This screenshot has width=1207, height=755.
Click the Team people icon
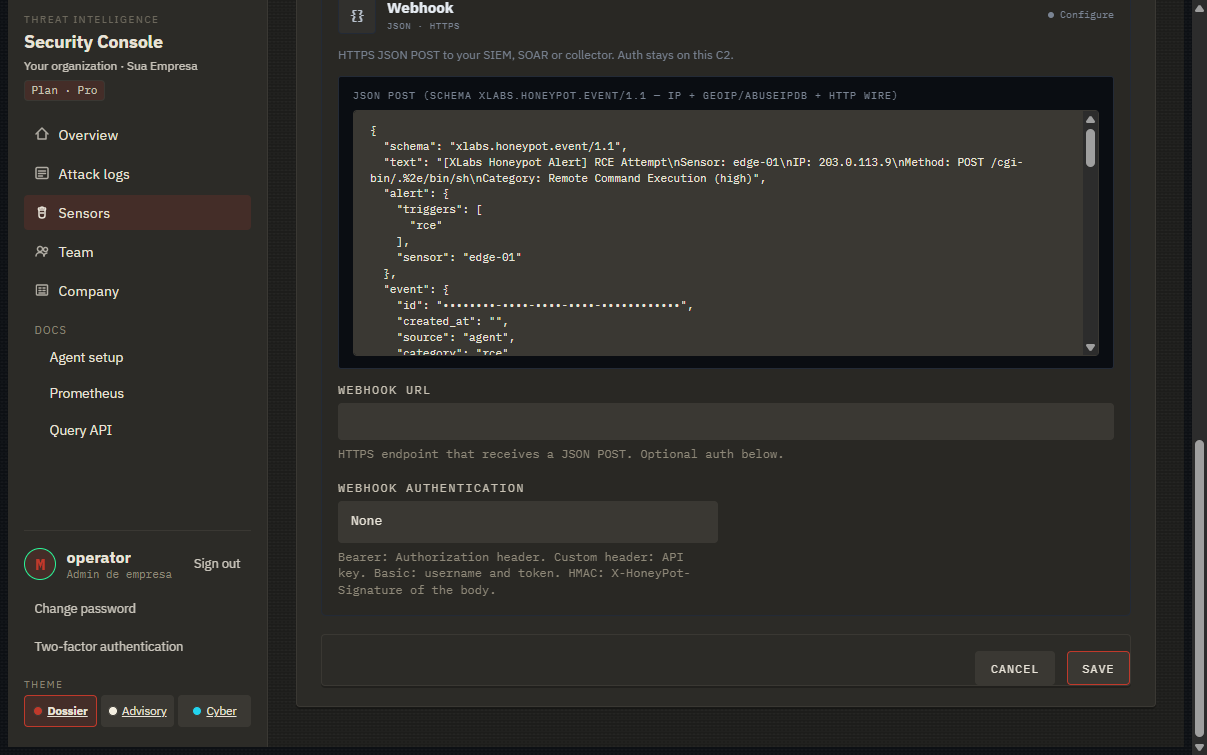coord(42,252)
